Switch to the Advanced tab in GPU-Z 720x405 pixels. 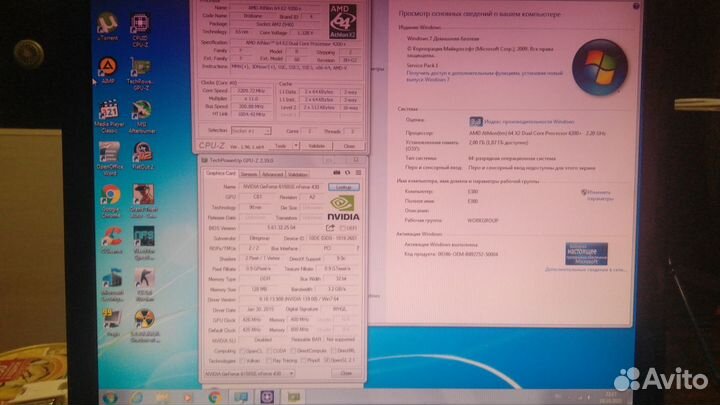coord(273,174)
